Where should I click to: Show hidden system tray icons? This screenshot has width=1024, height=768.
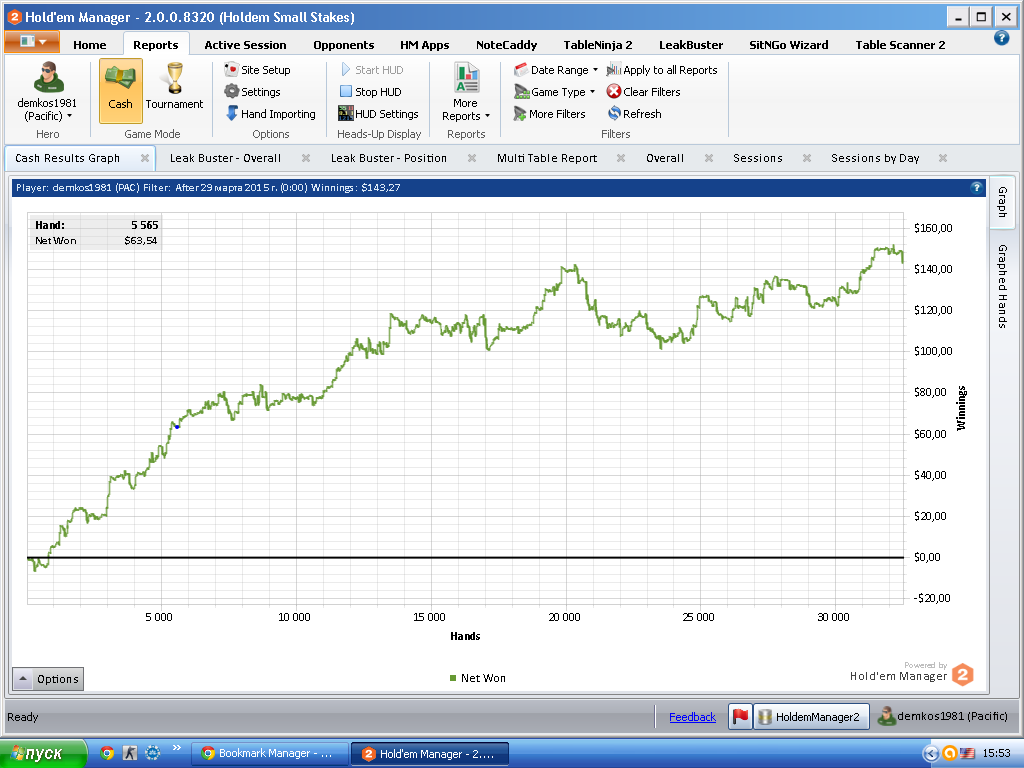931,754
